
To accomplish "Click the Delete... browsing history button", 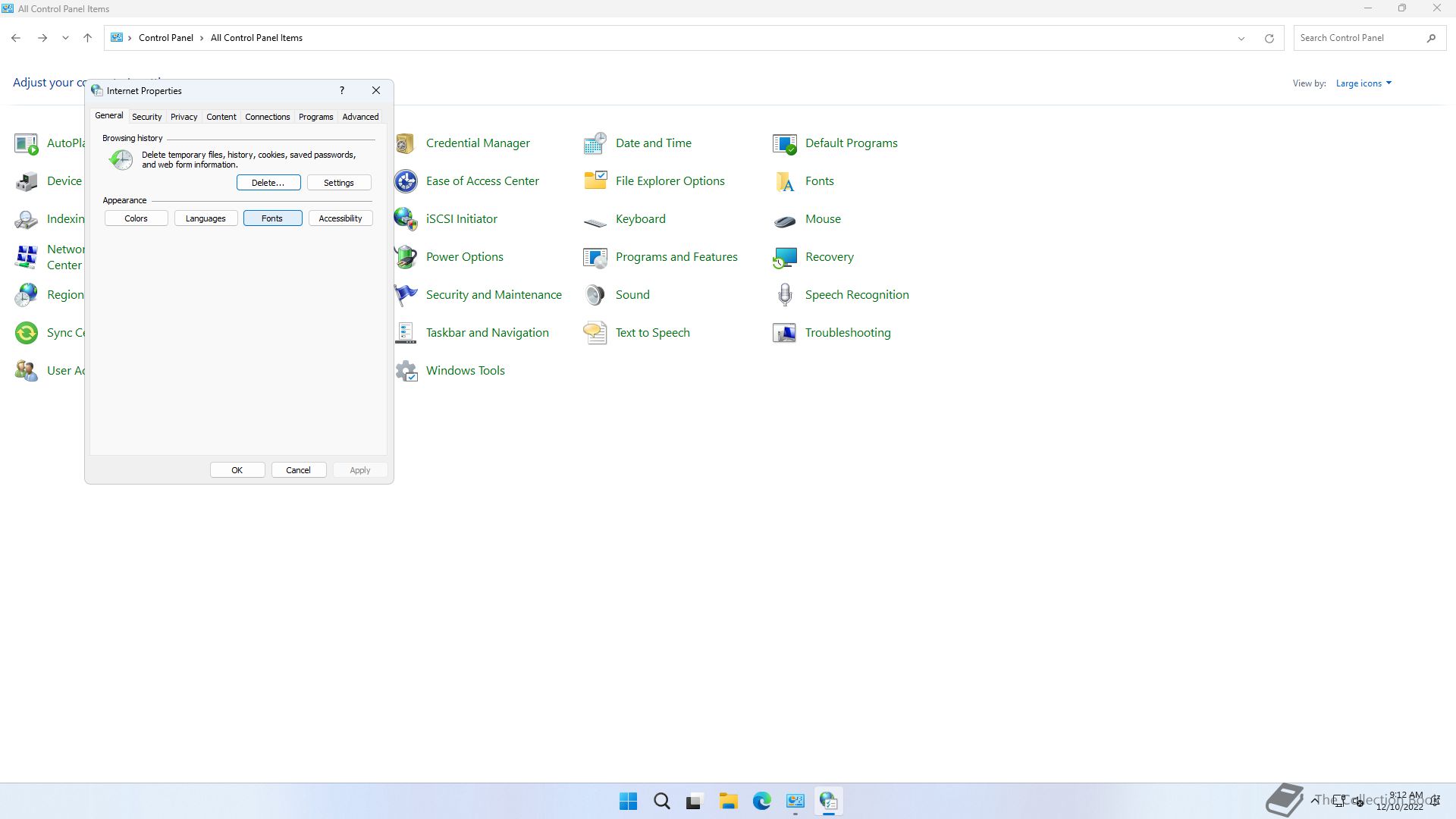I will [268, 183].
